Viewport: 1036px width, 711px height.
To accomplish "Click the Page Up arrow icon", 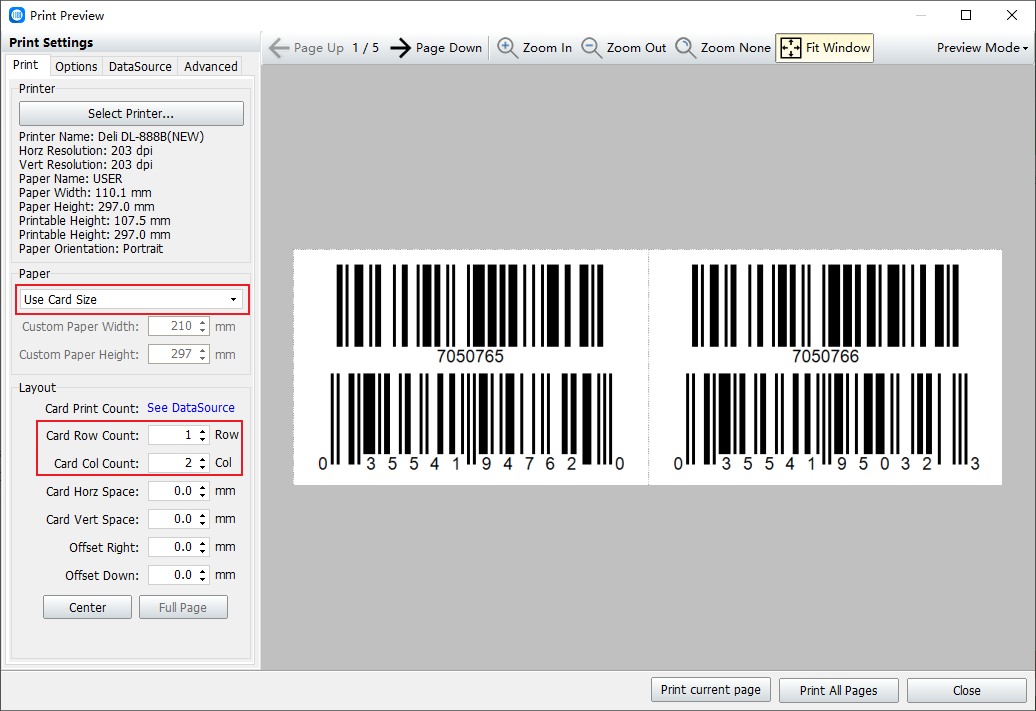I will [x=279, y=48].
